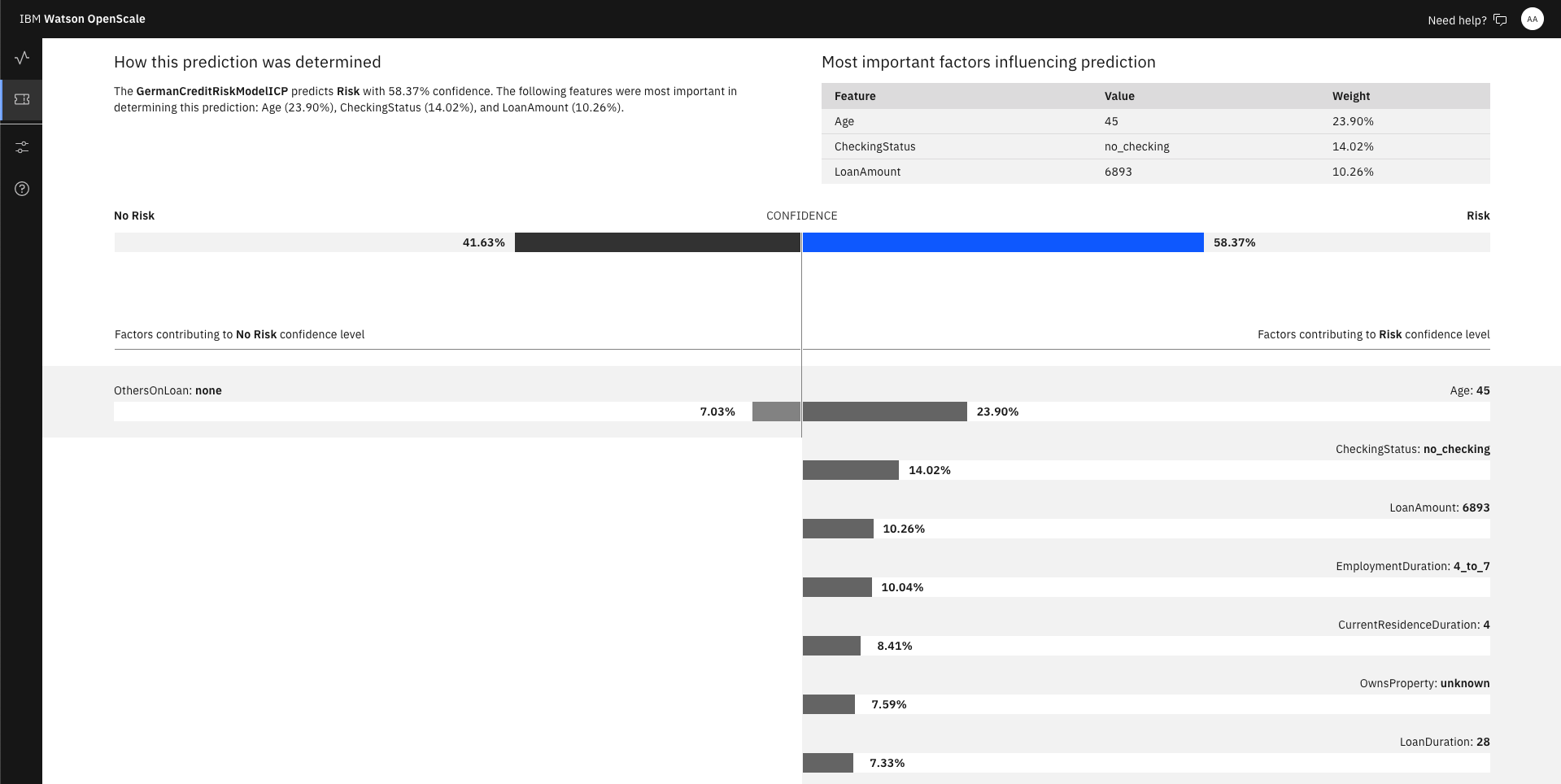This screenshot has height=784, width=1561.
Task: Click the IBM Watson OpenScale title
Action: click(82, 19)
